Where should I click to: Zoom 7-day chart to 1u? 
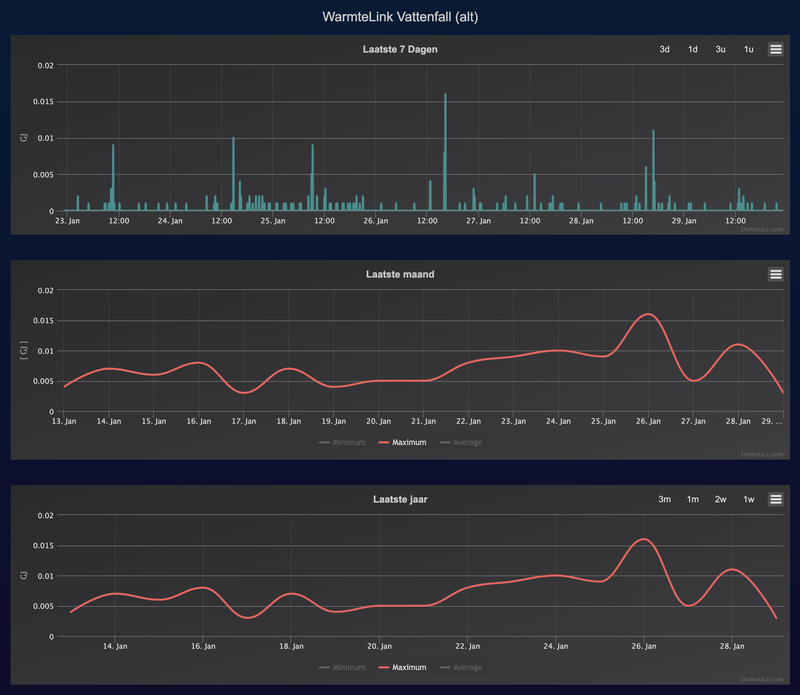tap(748, 49)
